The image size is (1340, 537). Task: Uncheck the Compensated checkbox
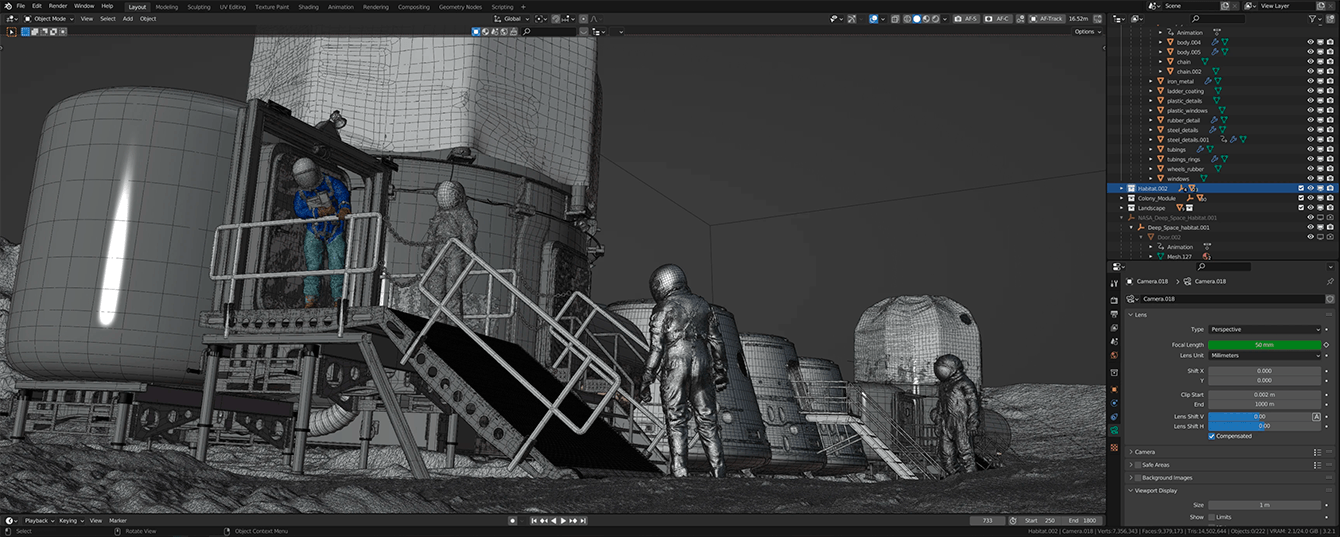[1212, 436]
